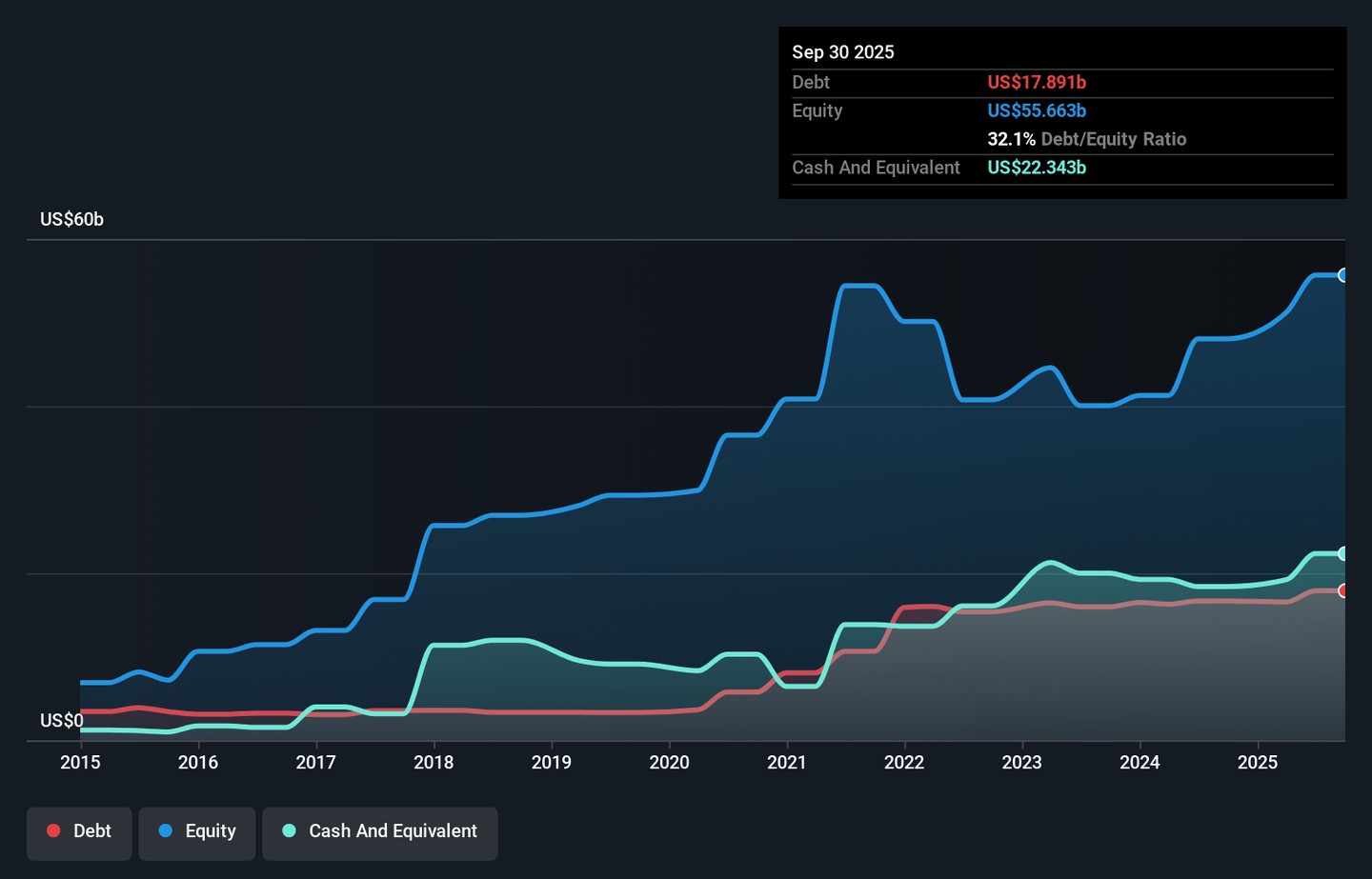
Task: Click the 2021 year tick label
Action: point(787,762)
